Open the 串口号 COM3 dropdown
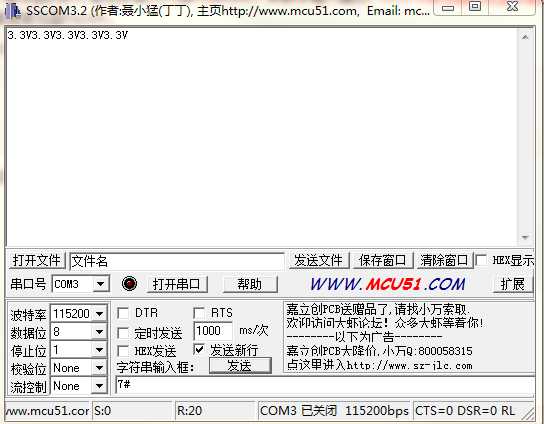Screen dimensions: 544x424 point(101,284)
